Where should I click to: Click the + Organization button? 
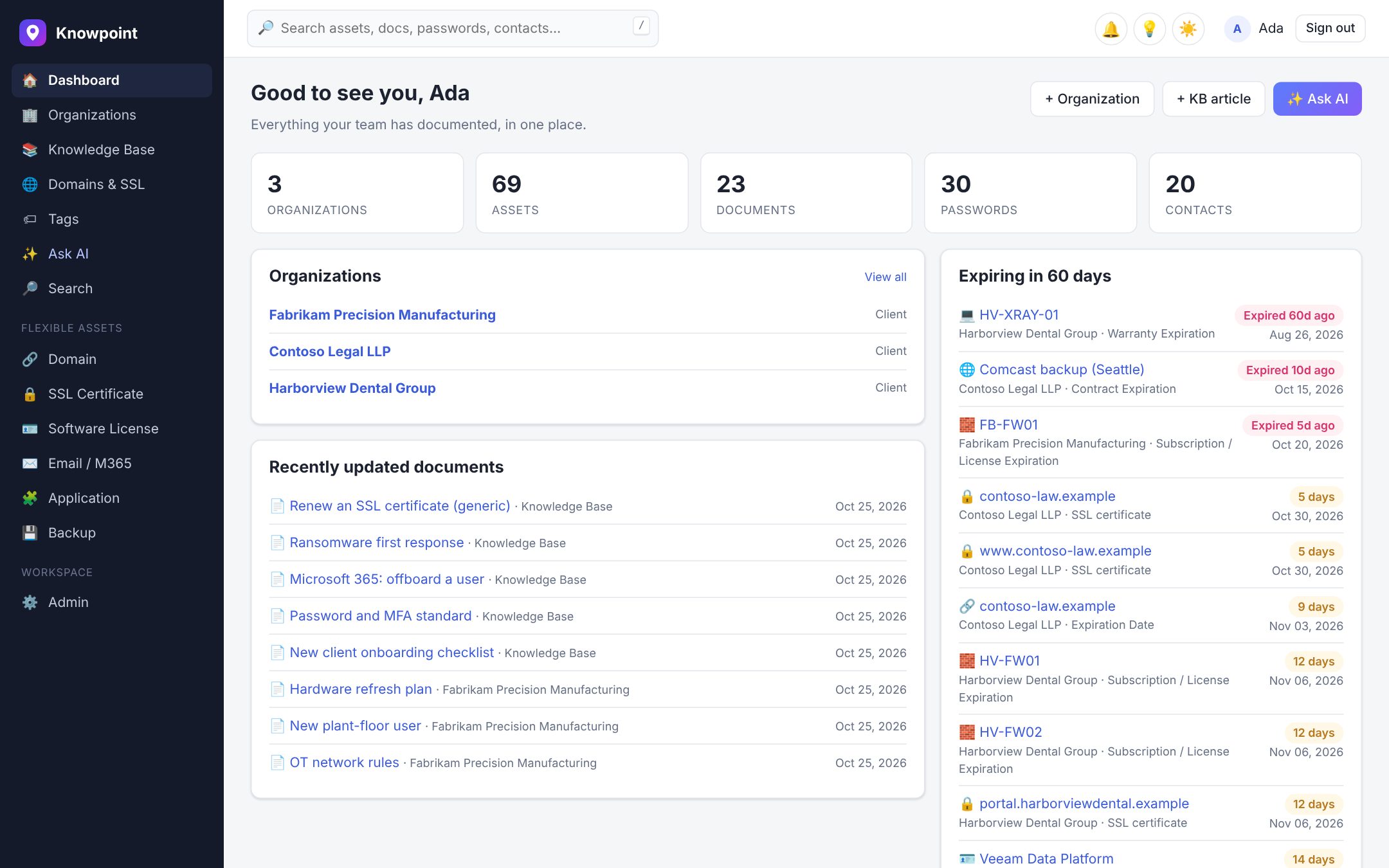point(1092,99)
